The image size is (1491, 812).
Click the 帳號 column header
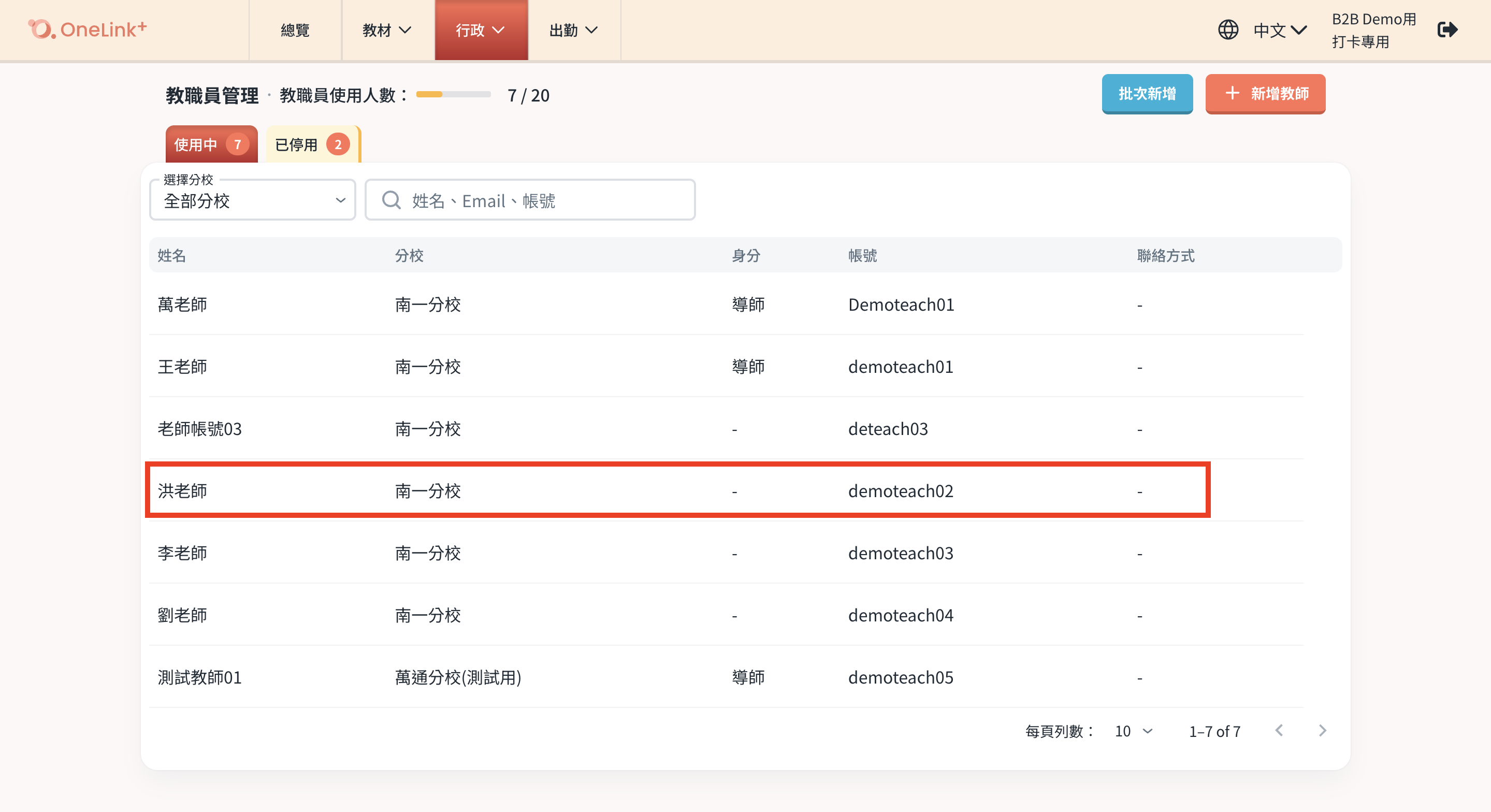[x=862, y=255]
